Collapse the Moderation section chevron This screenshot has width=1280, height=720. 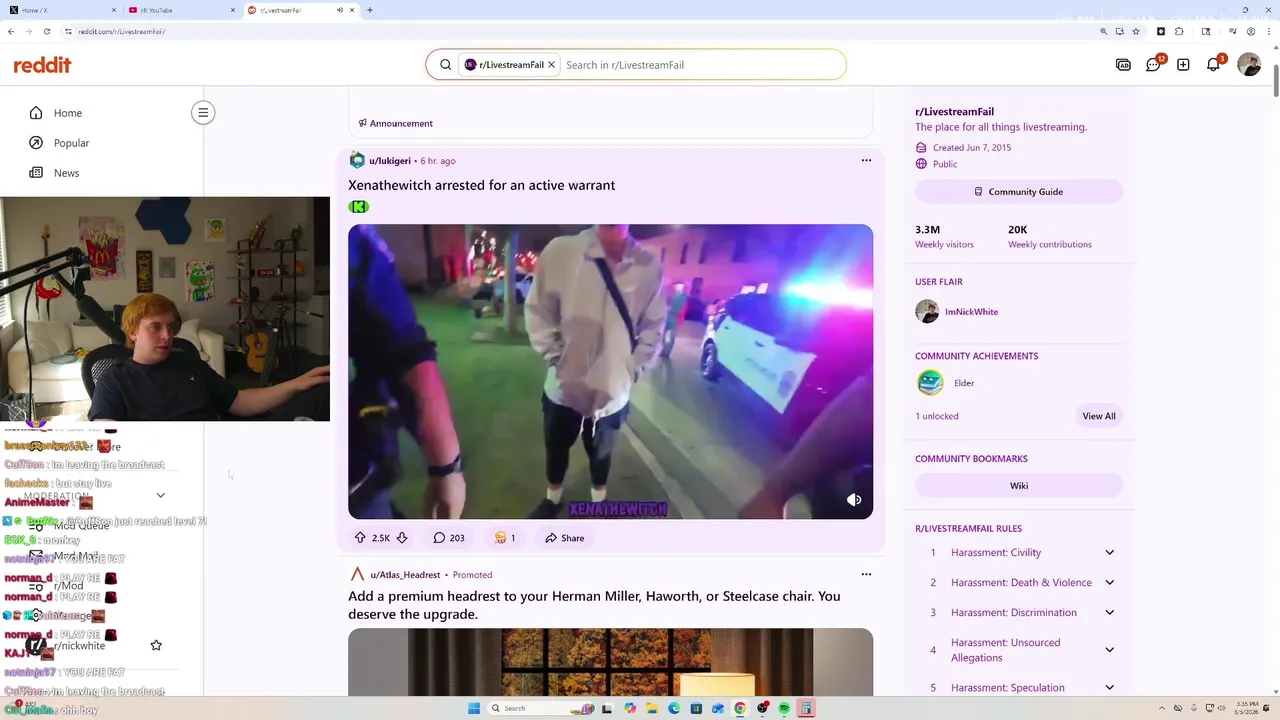tap(160, 495)
